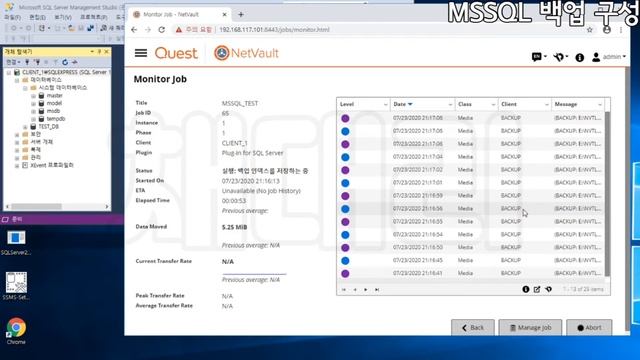Abort the running job
The image size is (640, 360).
[589, 327]
